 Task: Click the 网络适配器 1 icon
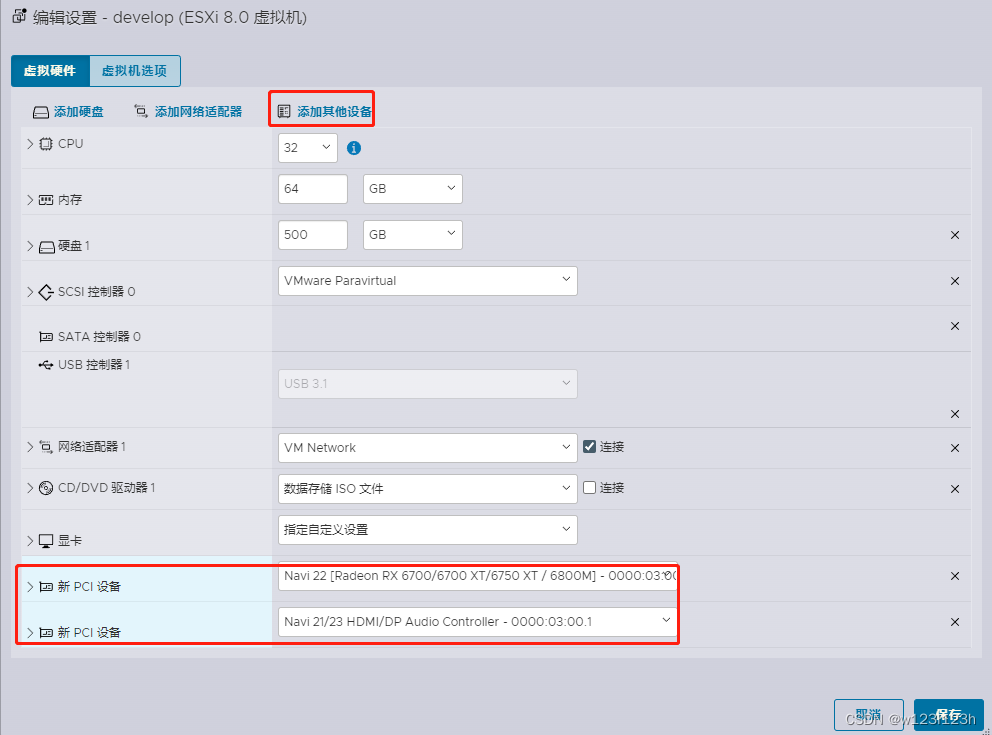pyautogui.click(x=46, y=447)
